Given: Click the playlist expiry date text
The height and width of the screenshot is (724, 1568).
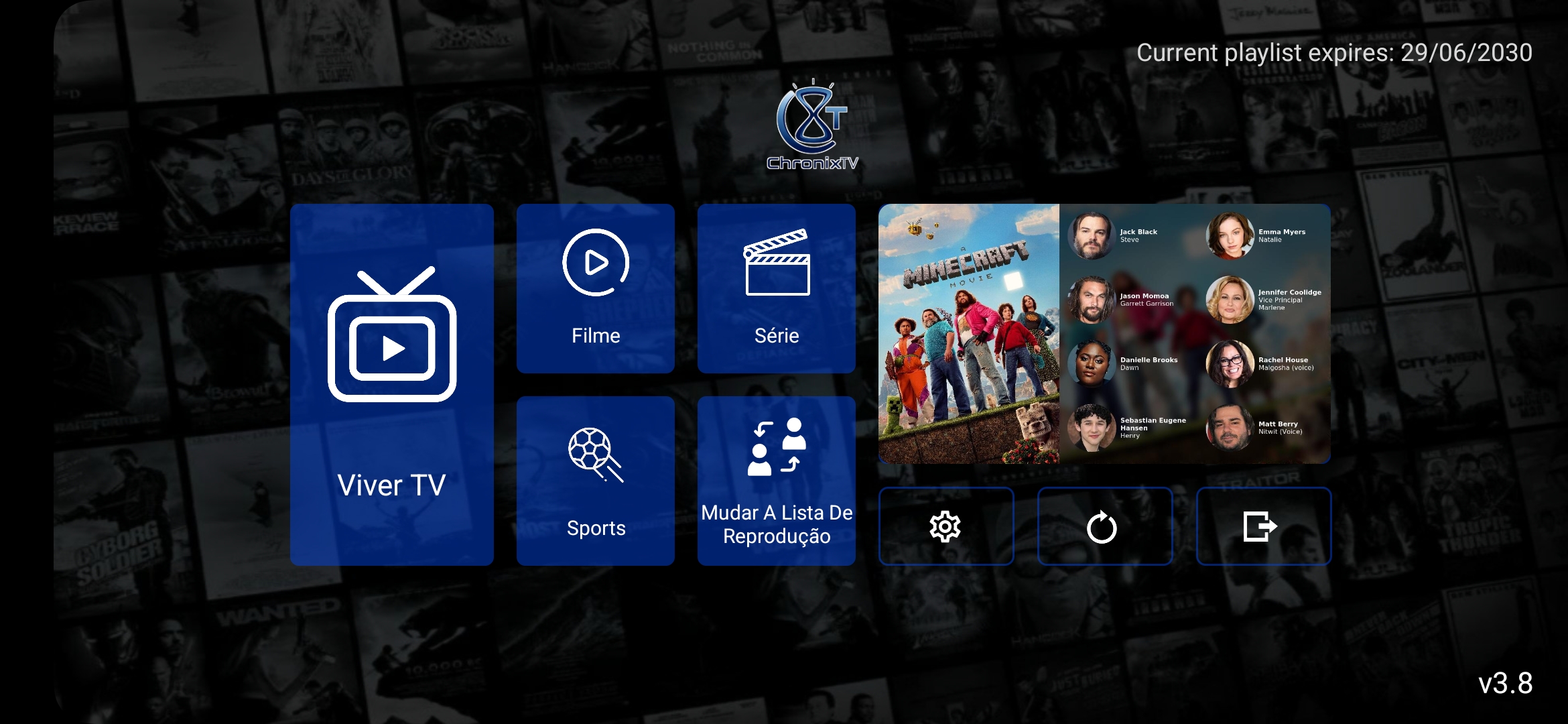Looking at the screenshot, I should pos(1333,53).
